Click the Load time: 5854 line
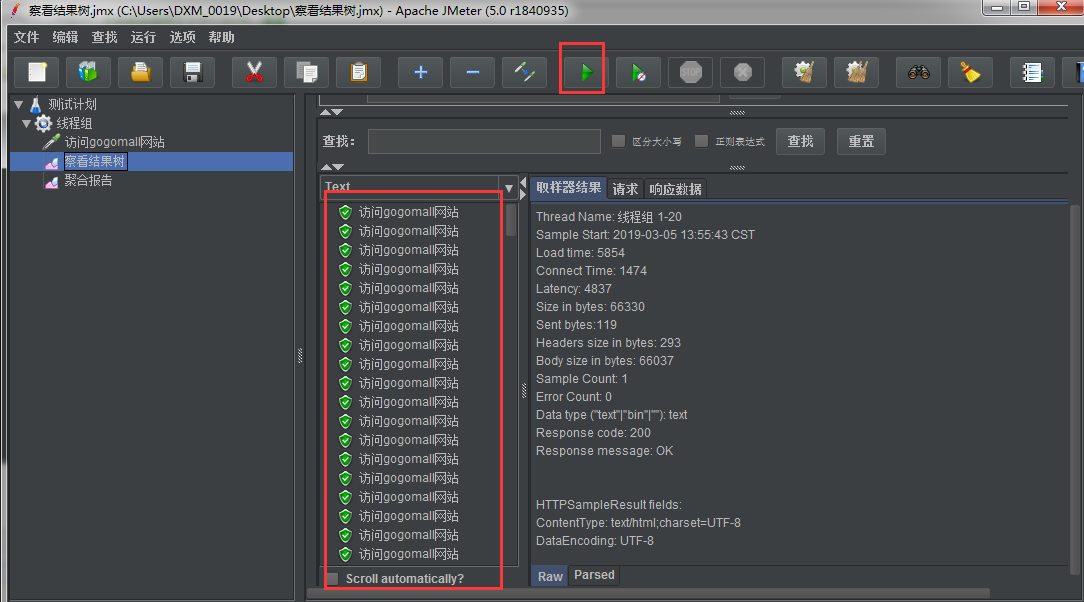This screenshot has height=602, width=1084. click(x=580, y=253)
